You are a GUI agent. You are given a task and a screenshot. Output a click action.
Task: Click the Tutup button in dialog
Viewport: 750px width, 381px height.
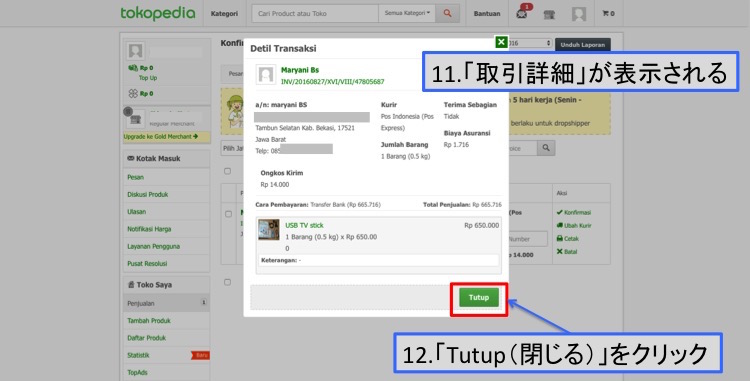coord(479,297)
